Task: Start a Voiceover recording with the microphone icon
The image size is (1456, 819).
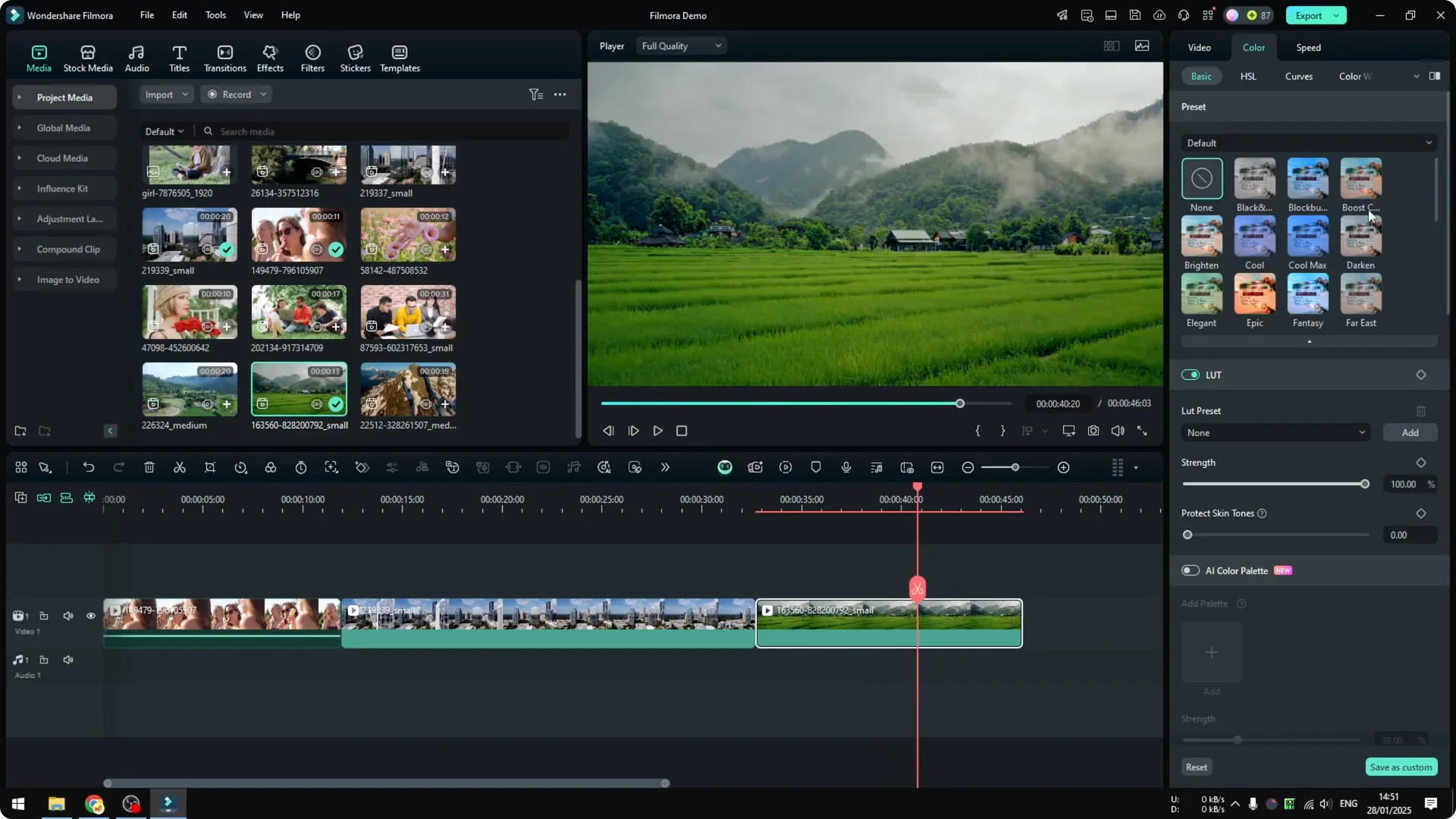Action: 846,467
